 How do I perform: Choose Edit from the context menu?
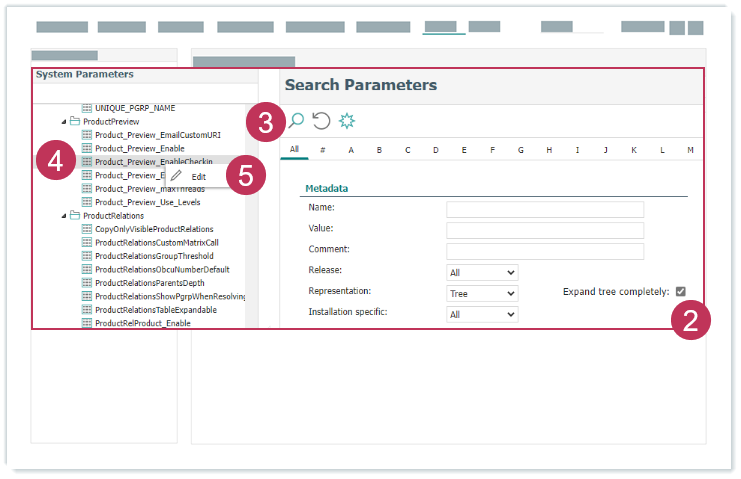point(199,176)
